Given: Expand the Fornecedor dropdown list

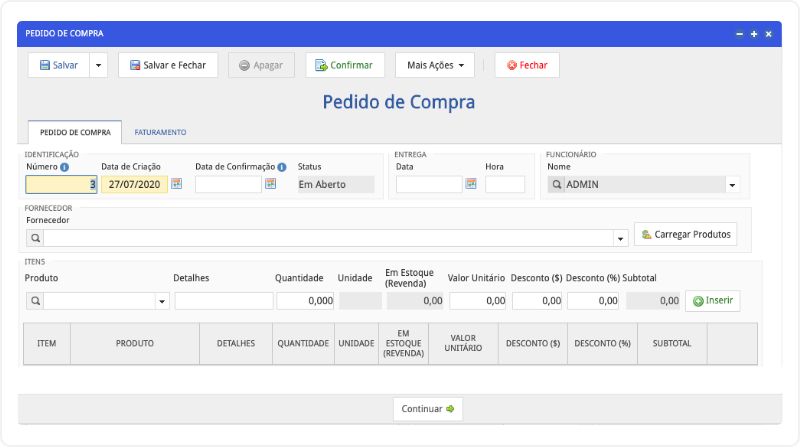Looking at the screenshot, I should click(620, 238).
